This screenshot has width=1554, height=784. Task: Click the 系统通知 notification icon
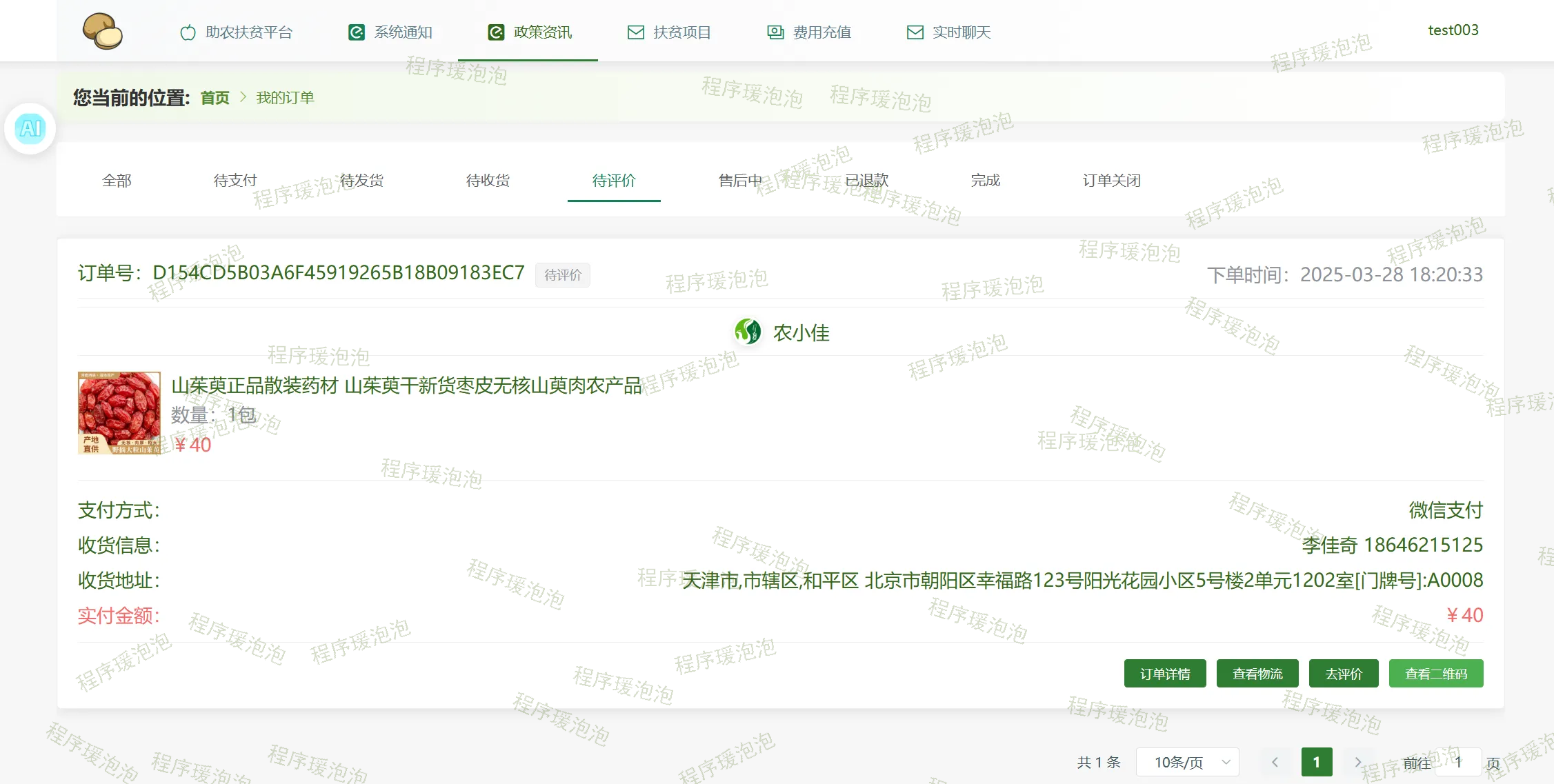click(x=356, y=32)
